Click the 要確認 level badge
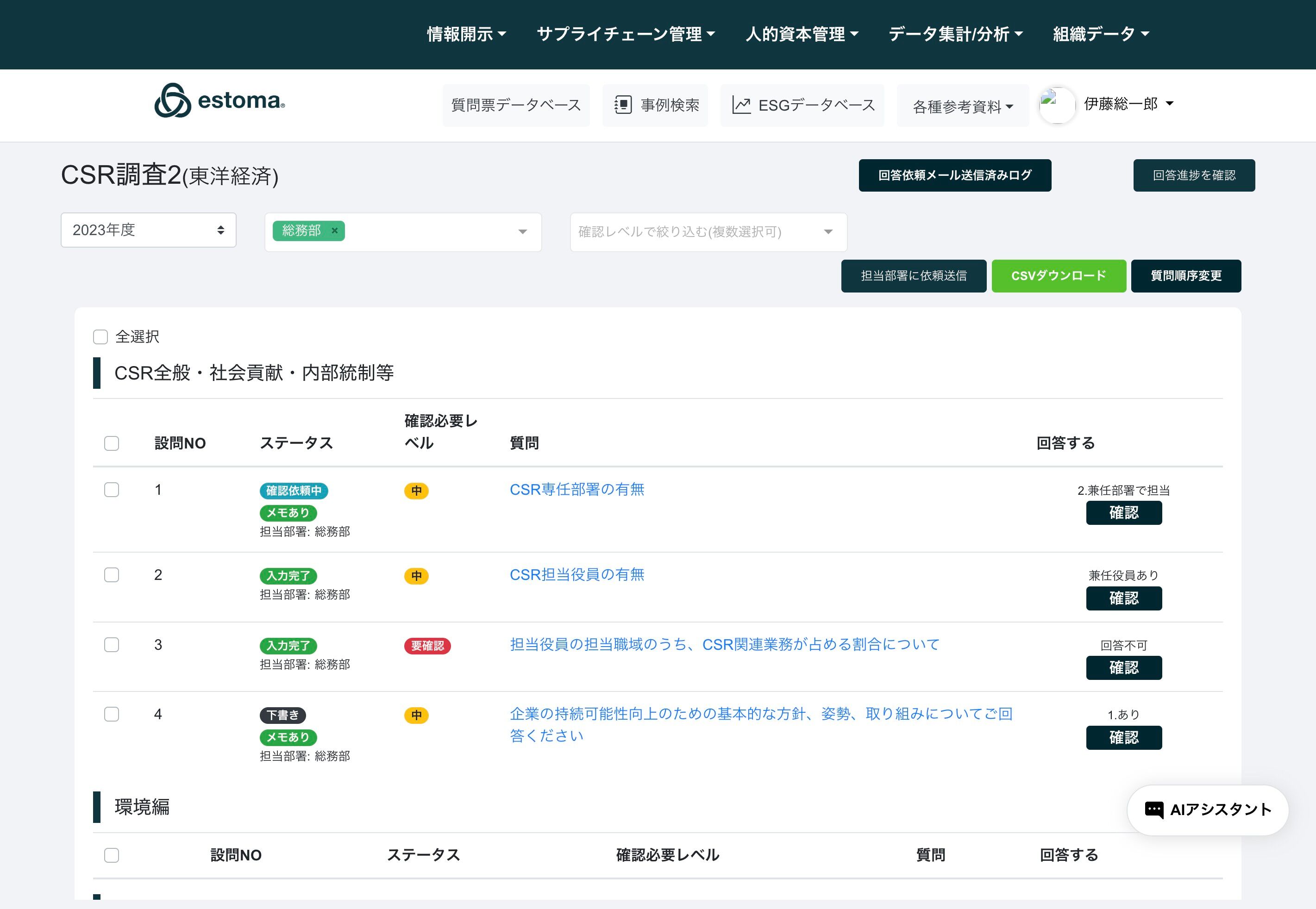 [x=427, y=646]
